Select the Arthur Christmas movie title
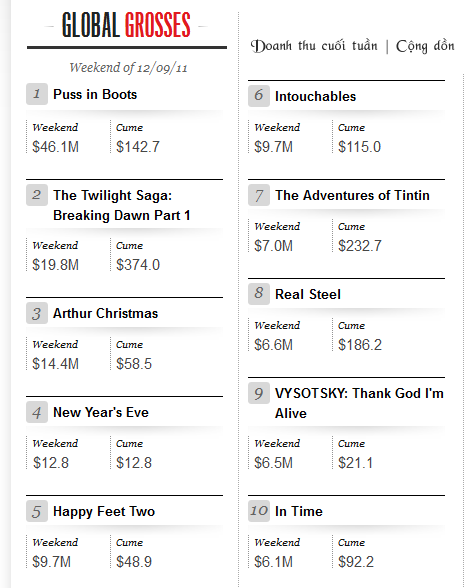Image resolution: width=468 pixels, height=588 pixels. tap(105, 313)
